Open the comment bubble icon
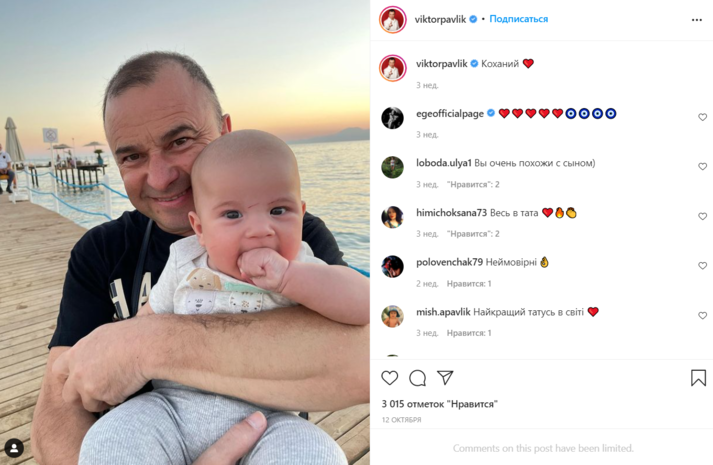Viewport: 713px width, 465px height. coord(417,378)
